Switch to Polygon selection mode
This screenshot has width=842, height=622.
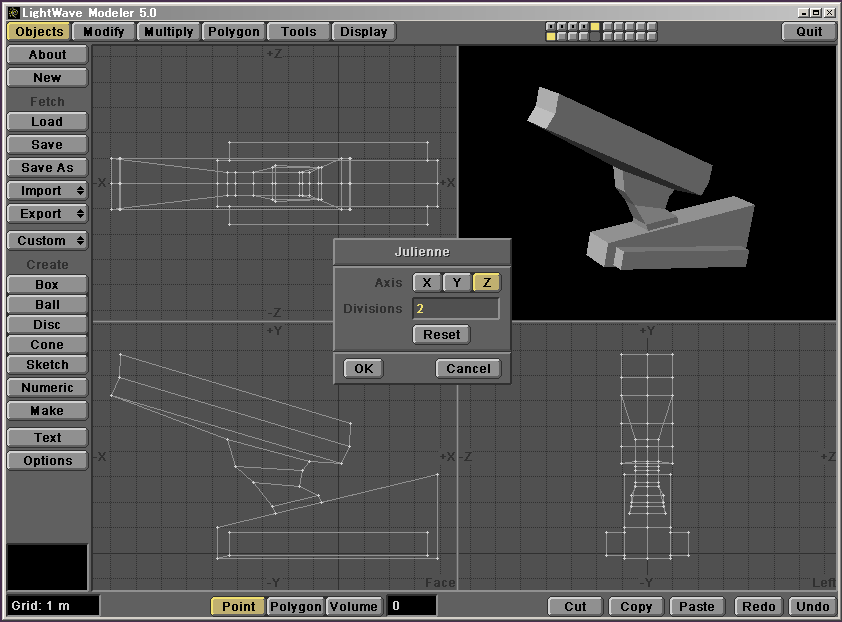(296, 606)
